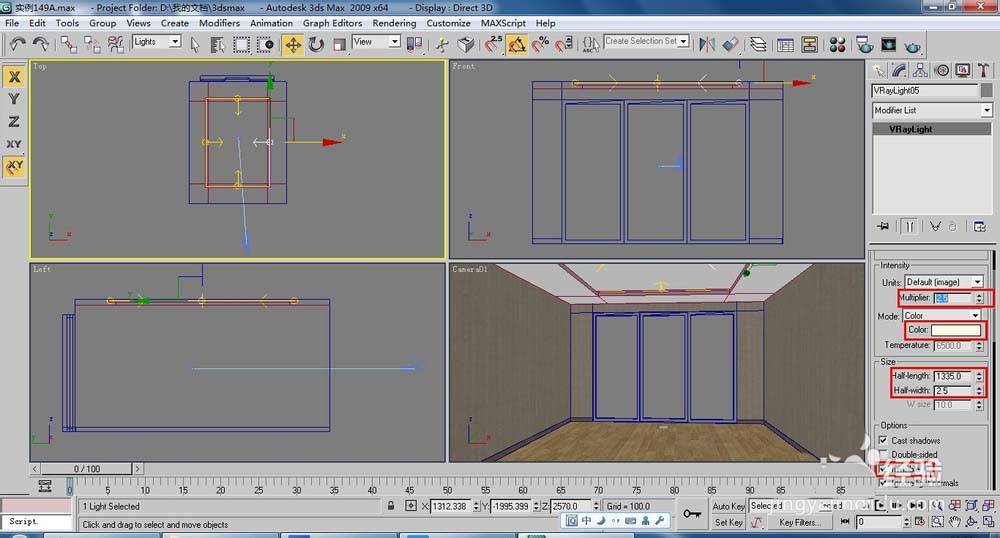Click the Align tool icon

coord(730,45)
